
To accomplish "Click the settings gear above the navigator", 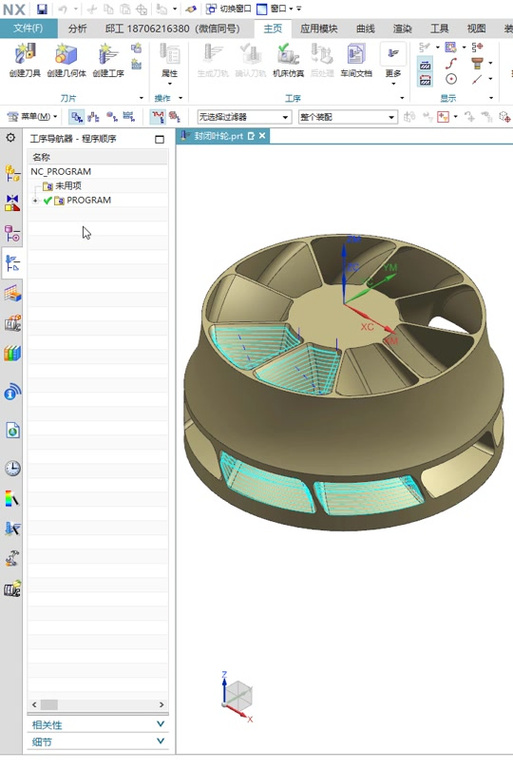I will 10,138.
